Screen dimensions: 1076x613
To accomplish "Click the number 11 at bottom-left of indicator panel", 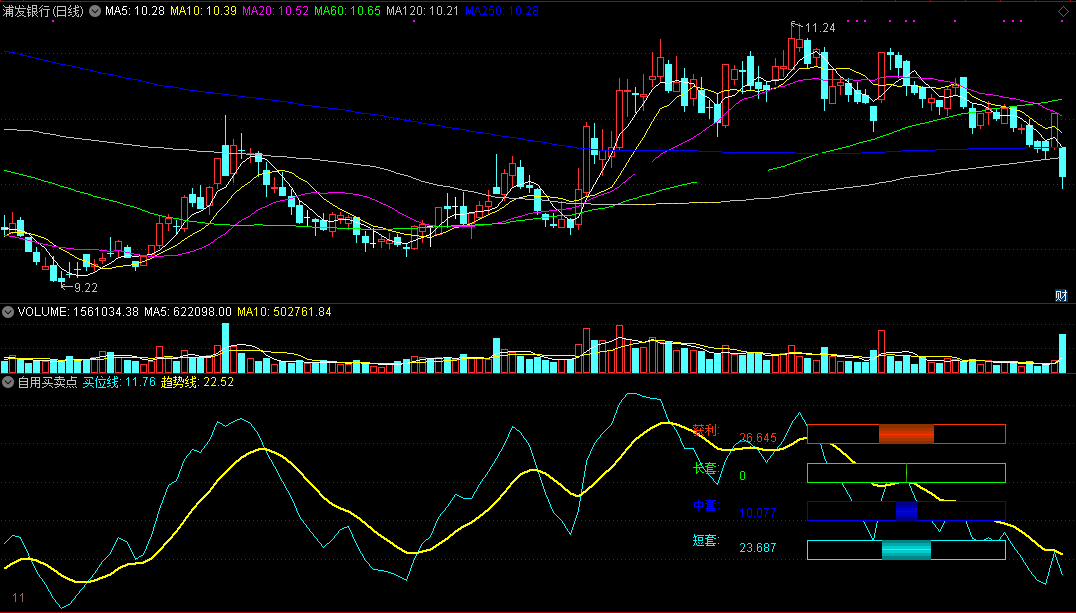I will (x=19, y=598).
